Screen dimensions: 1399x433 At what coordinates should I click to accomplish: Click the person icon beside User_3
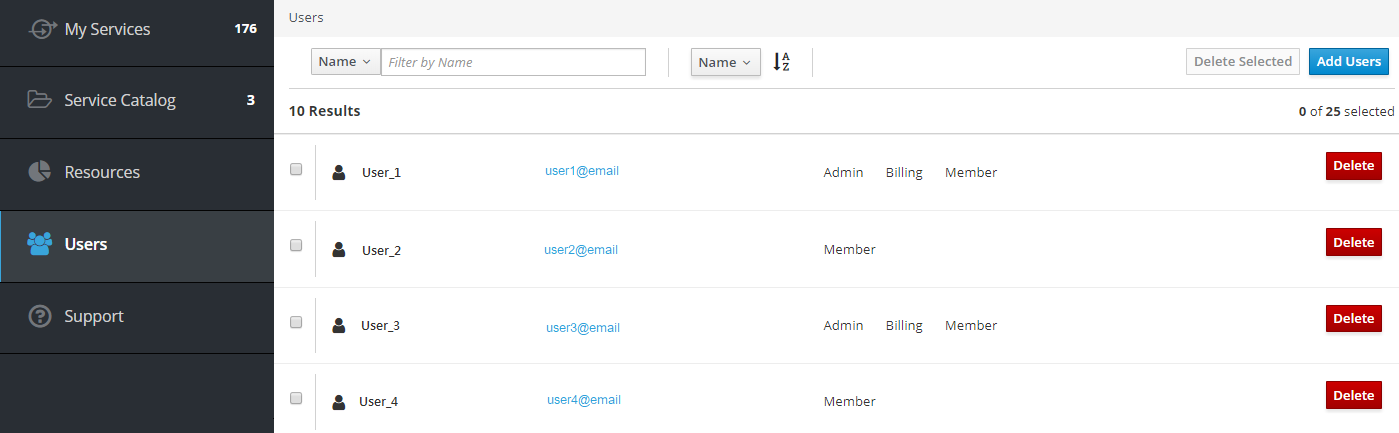[339, 325]
